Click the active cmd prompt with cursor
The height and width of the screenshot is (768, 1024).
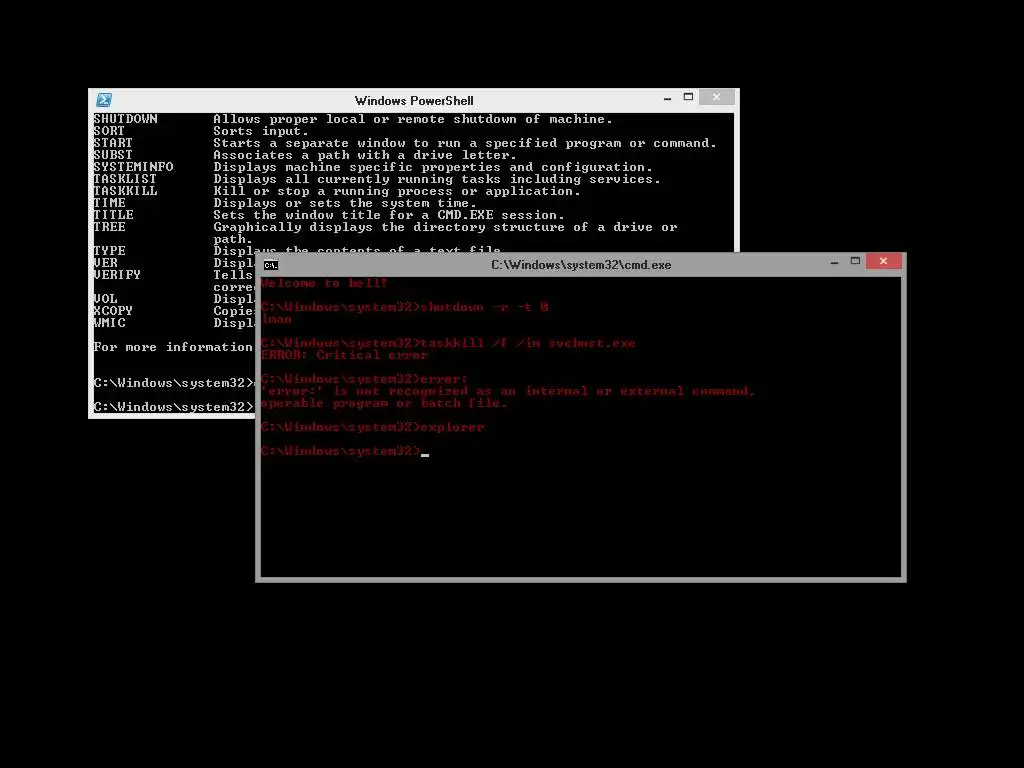[x=345, y=451]
